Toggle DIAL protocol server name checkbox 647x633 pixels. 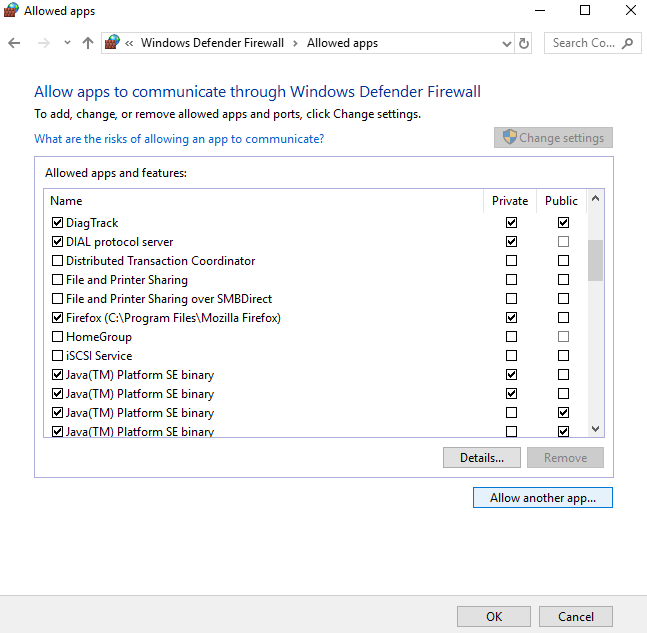click(x=57, y=242)
